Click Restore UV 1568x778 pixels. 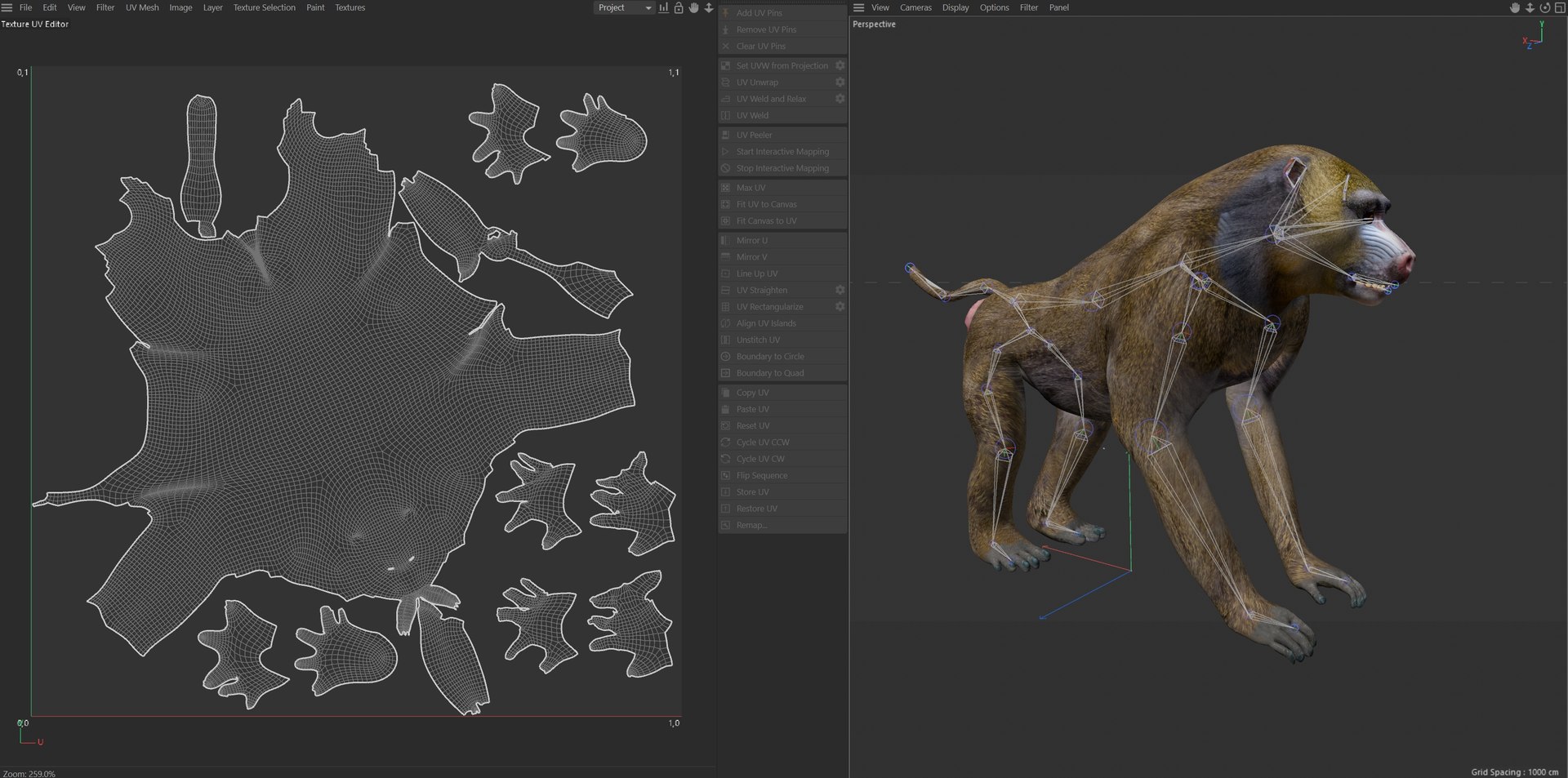point(782,509)
